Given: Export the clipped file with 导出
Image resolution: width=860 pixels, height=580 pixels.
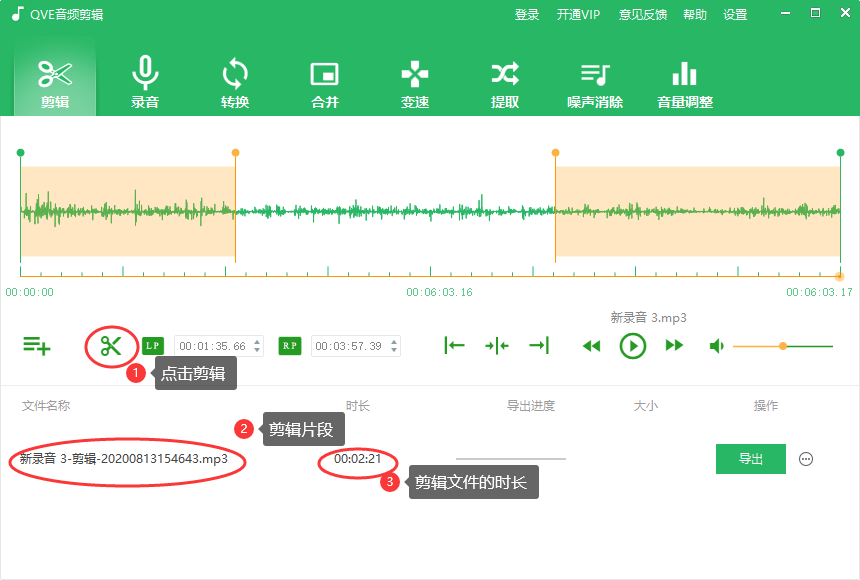Looking at the screenshot, I should (x=750, y=459).
